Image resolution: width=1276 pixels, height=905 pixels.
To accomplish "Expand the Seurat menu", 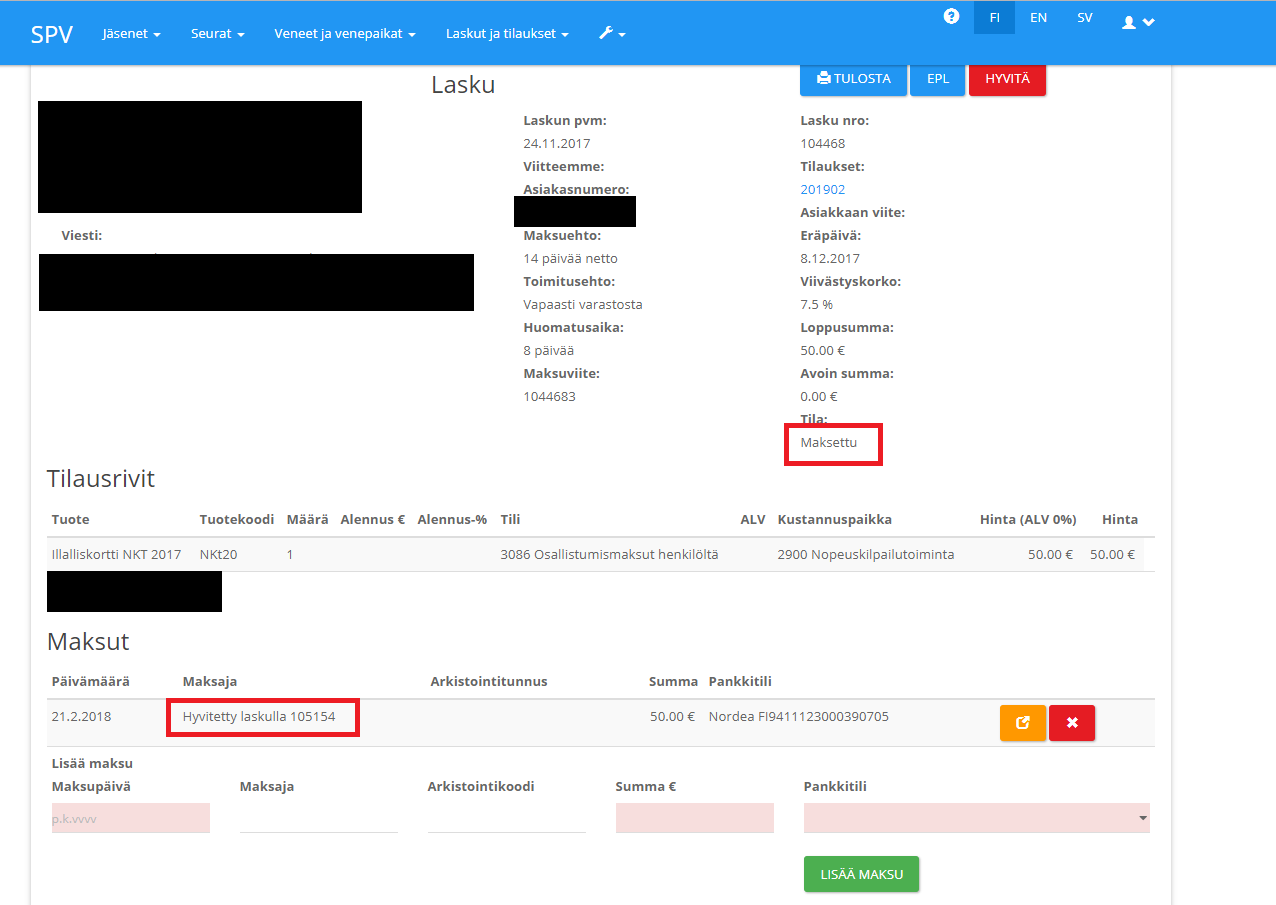I will [x=218, y=33].
